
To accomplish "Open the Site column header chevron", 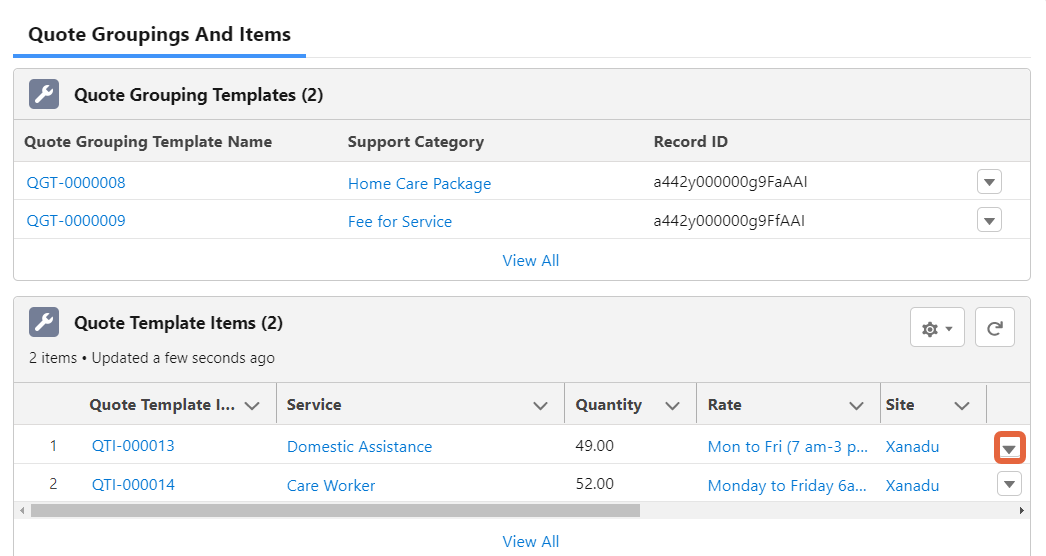I will pyautogui.click(x=962, y=406).
